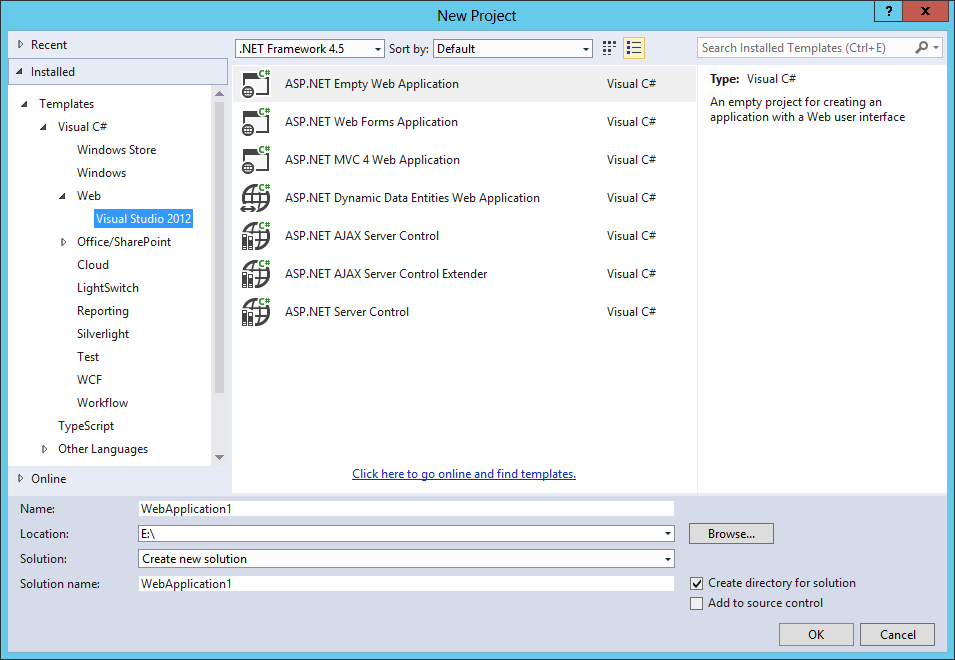Viewport: 955px width, 660px height.
Task: Click the search magnifier icon
Action: 922,47
